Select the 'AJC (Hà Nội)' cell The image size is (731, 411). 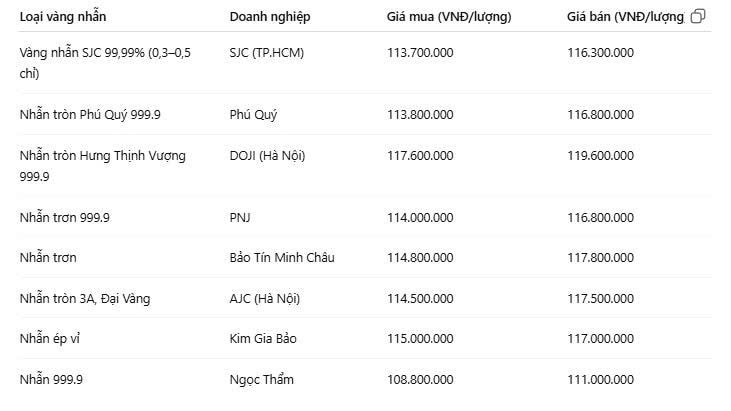click(x=265, y=299)
